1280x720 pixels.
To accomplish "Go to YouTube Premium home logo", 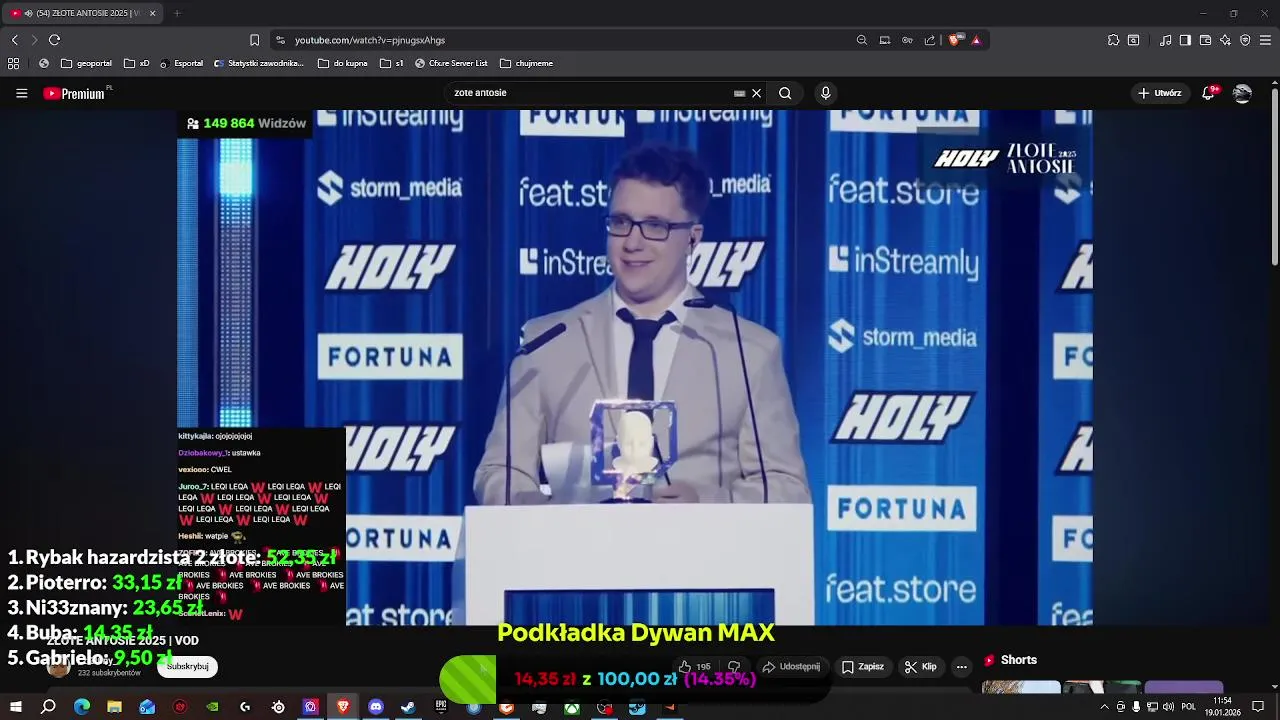I will (x=77, y=93).
